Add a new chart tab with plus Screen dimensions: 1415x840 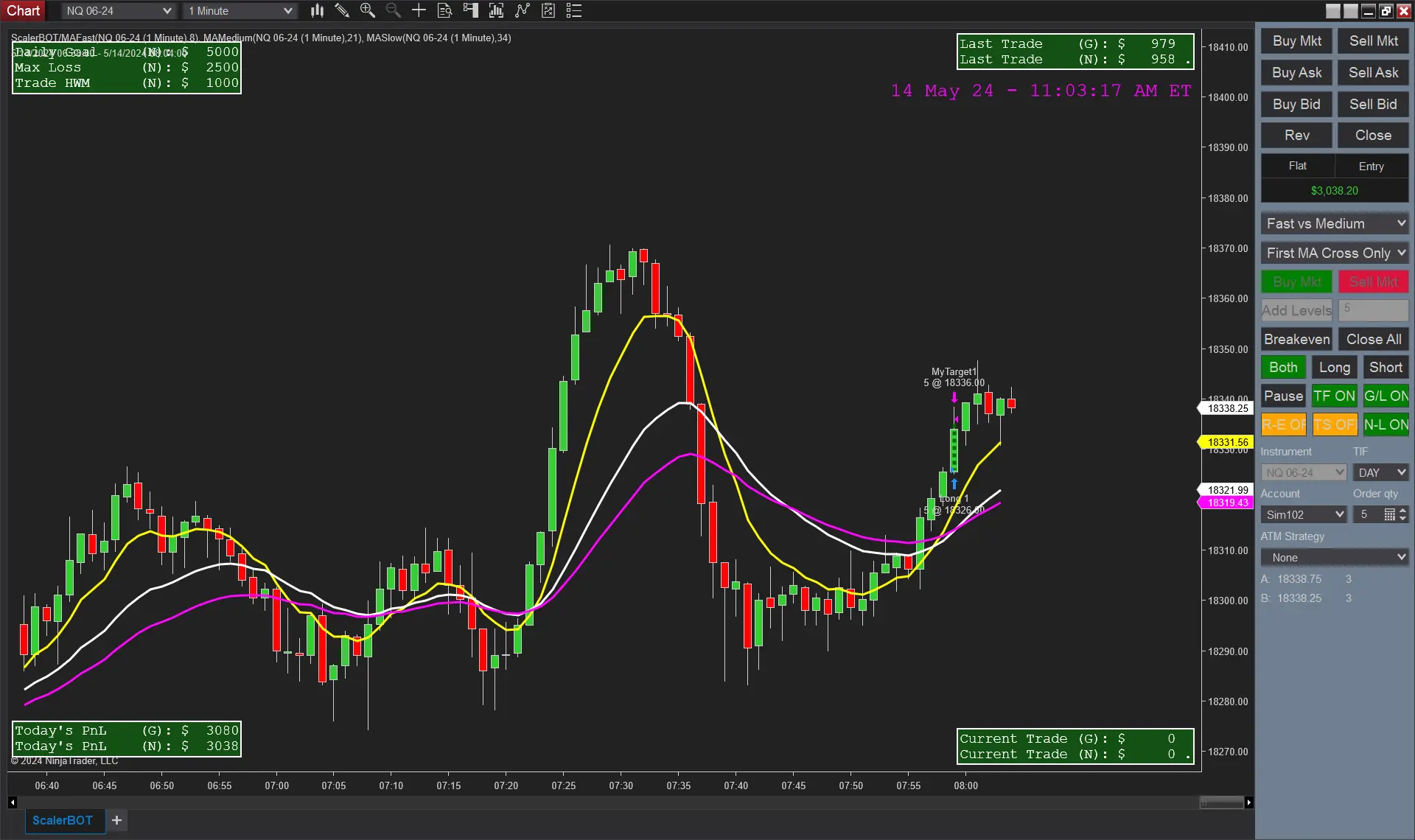click(x=116, y=820)
